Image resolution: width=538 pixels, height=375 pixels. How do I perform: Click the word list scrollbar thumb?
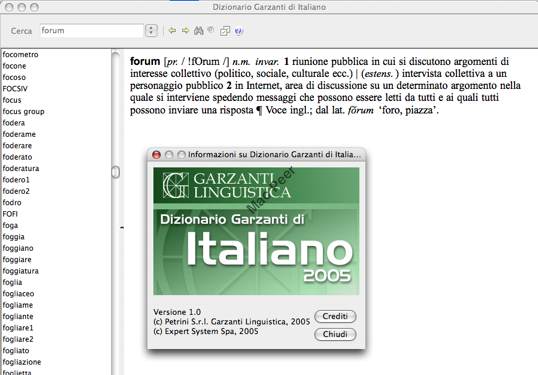116,172
